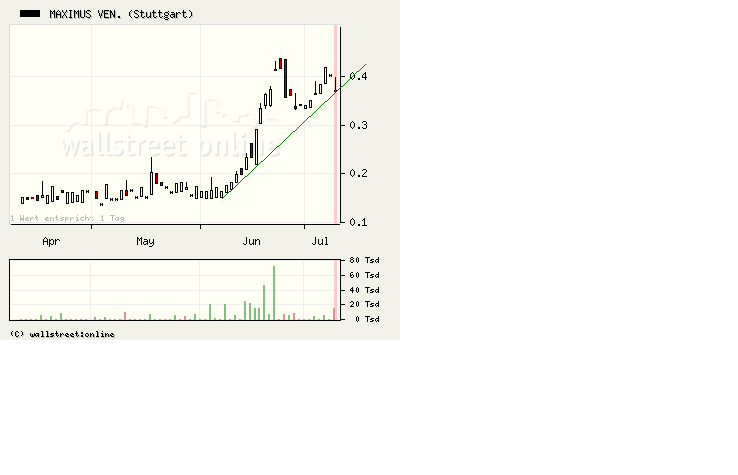The width and height of the screenshot is (738, 475).
Task: Click the tallest green volume bar
Action: [274, 293]
